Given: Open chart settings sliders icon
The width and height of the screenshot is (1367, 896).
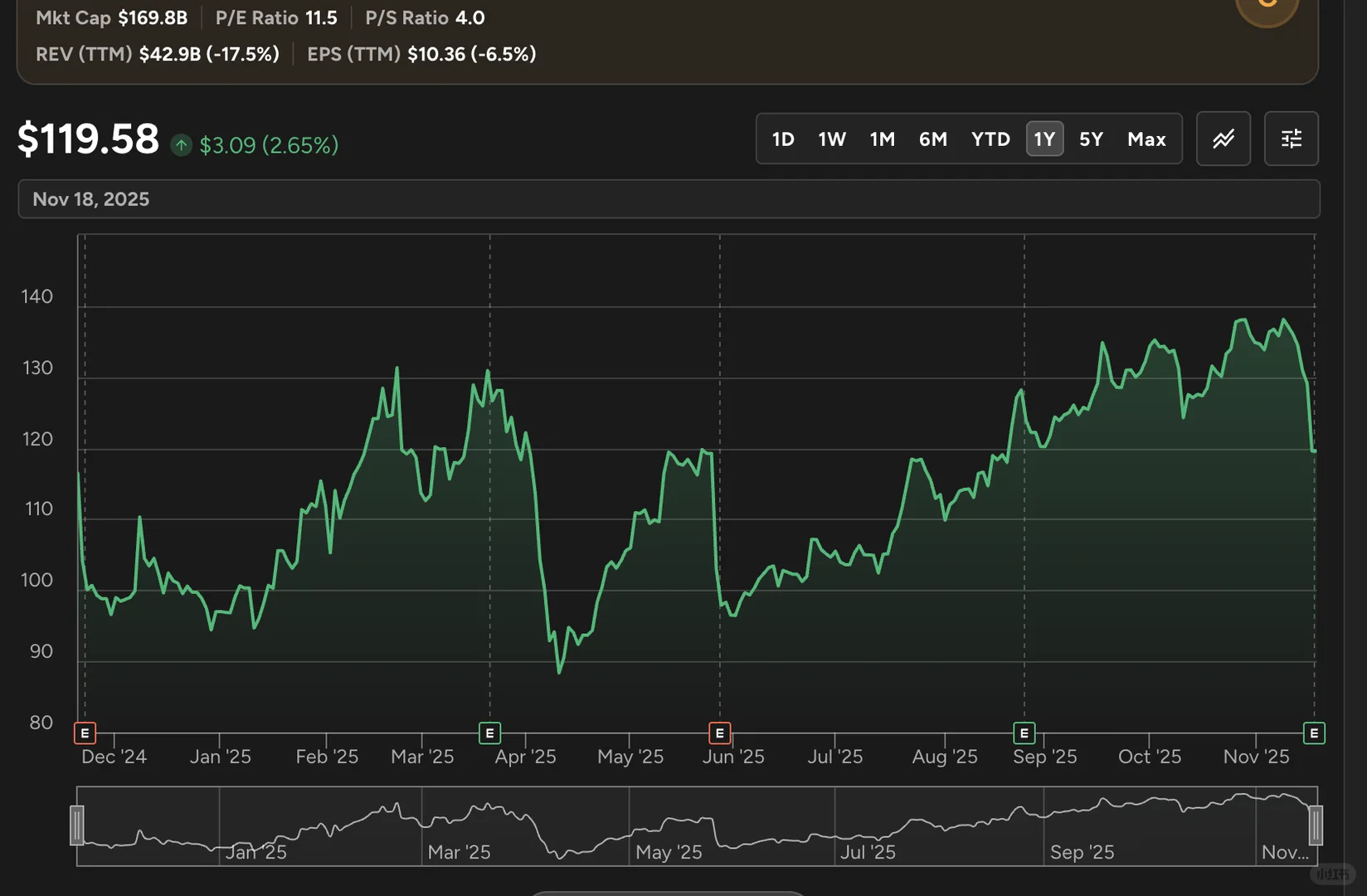Looking at the screenshot, I should [1292, 139].
